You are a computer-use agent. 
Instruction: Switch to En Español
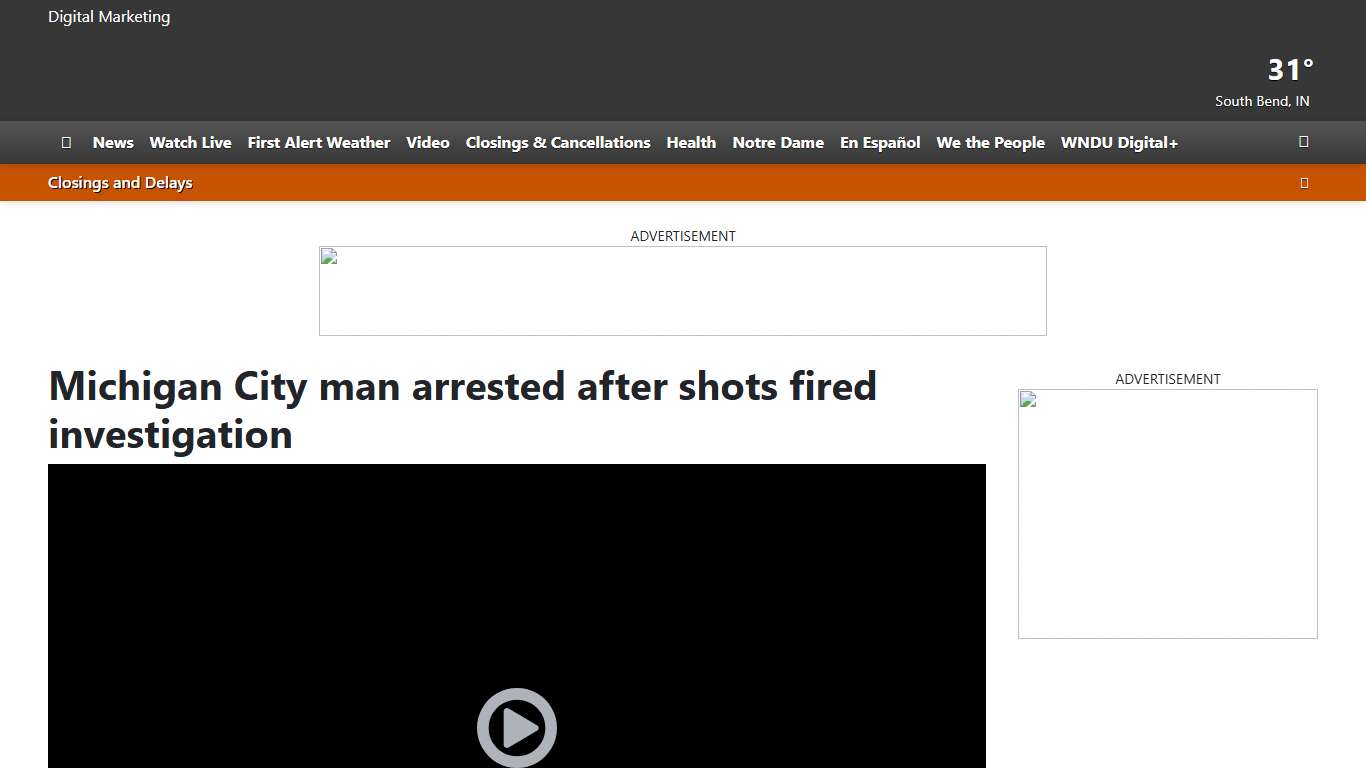[880, 142]
